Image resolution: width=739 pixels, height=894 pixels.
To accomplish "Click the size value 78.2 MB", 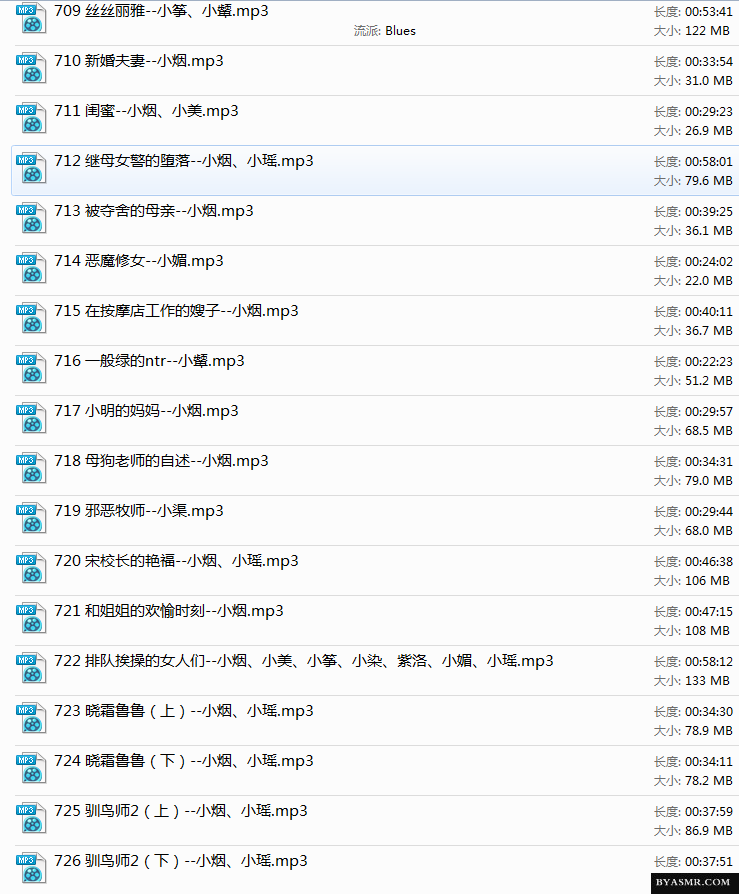I will (709, 781).
